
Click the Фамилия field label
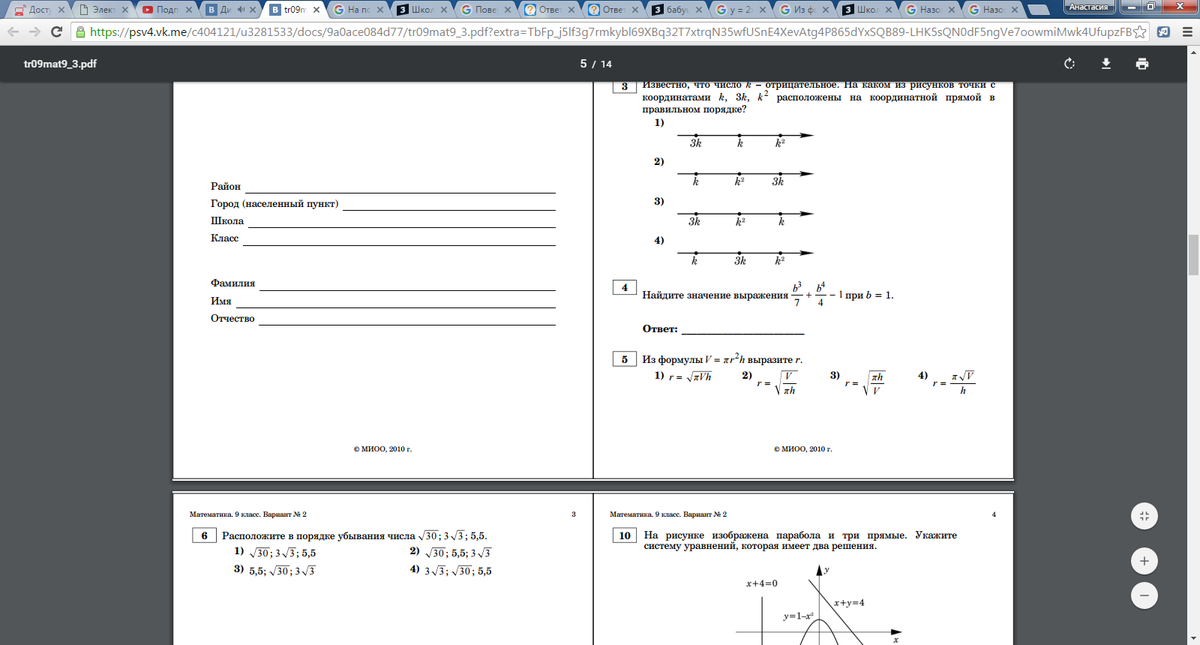[233, 284]
